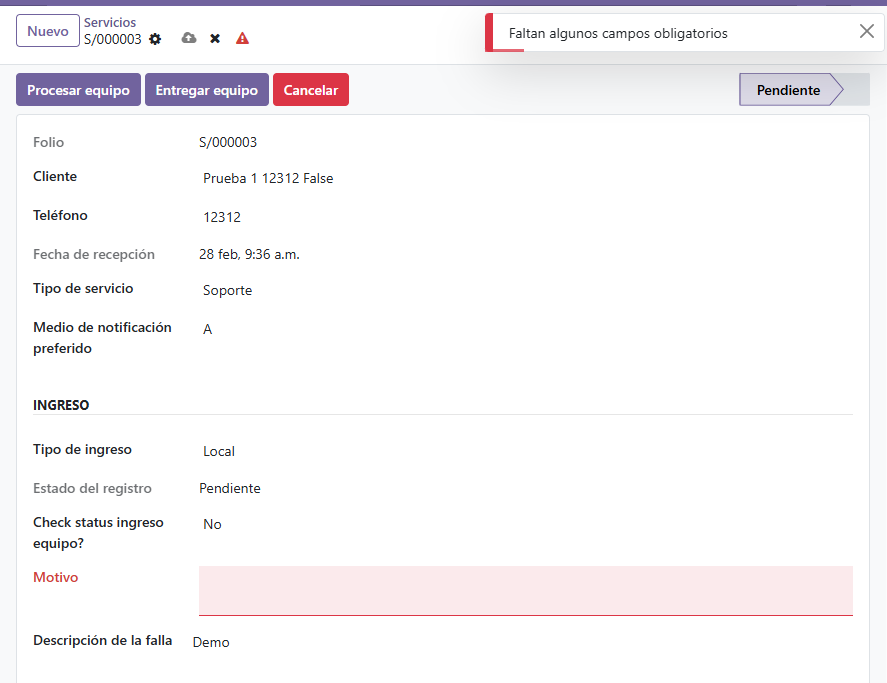887x683 pixels.
Task: Edit the Medio de notificación preferido field
Action: coord(207,329)
